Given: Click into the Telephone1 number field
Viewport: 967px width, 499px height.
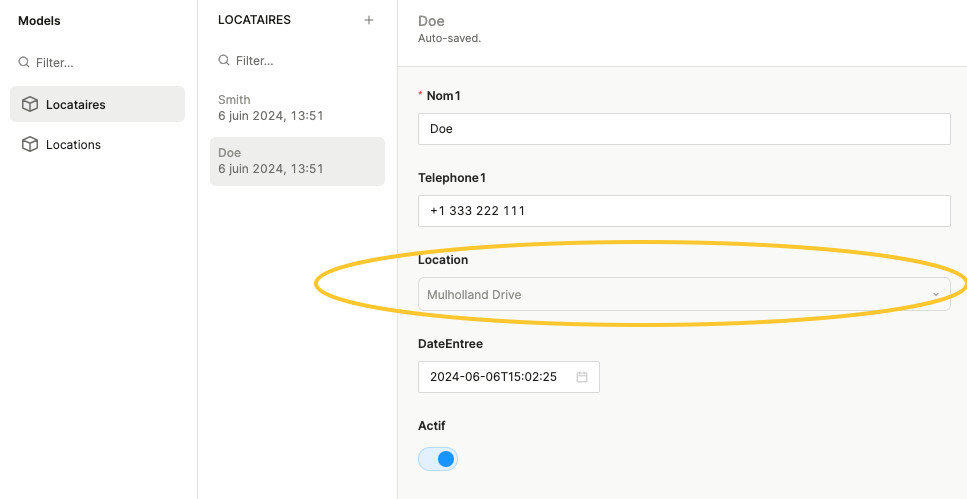Looking at the screenshot, I should click(x=683, y=211).
